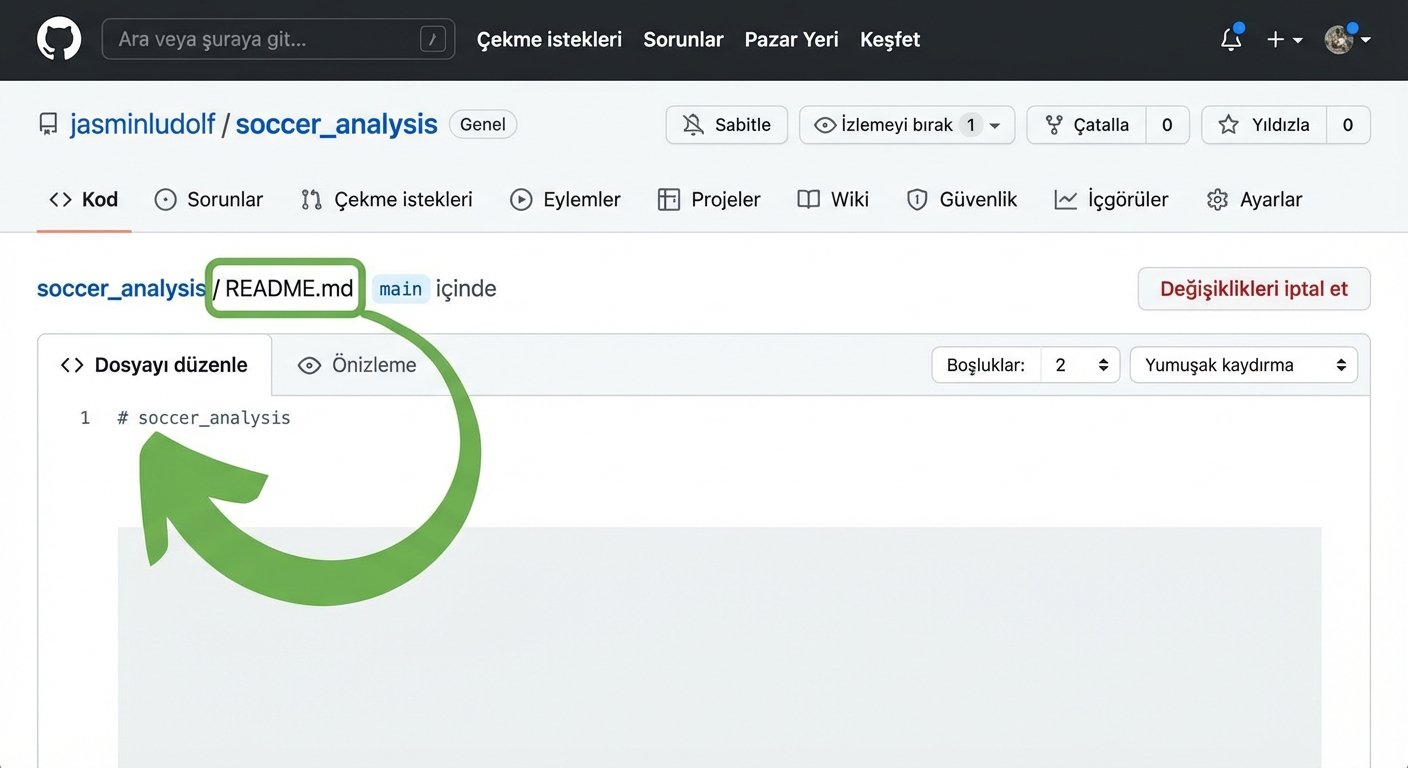Switch to the Önizleme preview tab

[x=357, y=365]
